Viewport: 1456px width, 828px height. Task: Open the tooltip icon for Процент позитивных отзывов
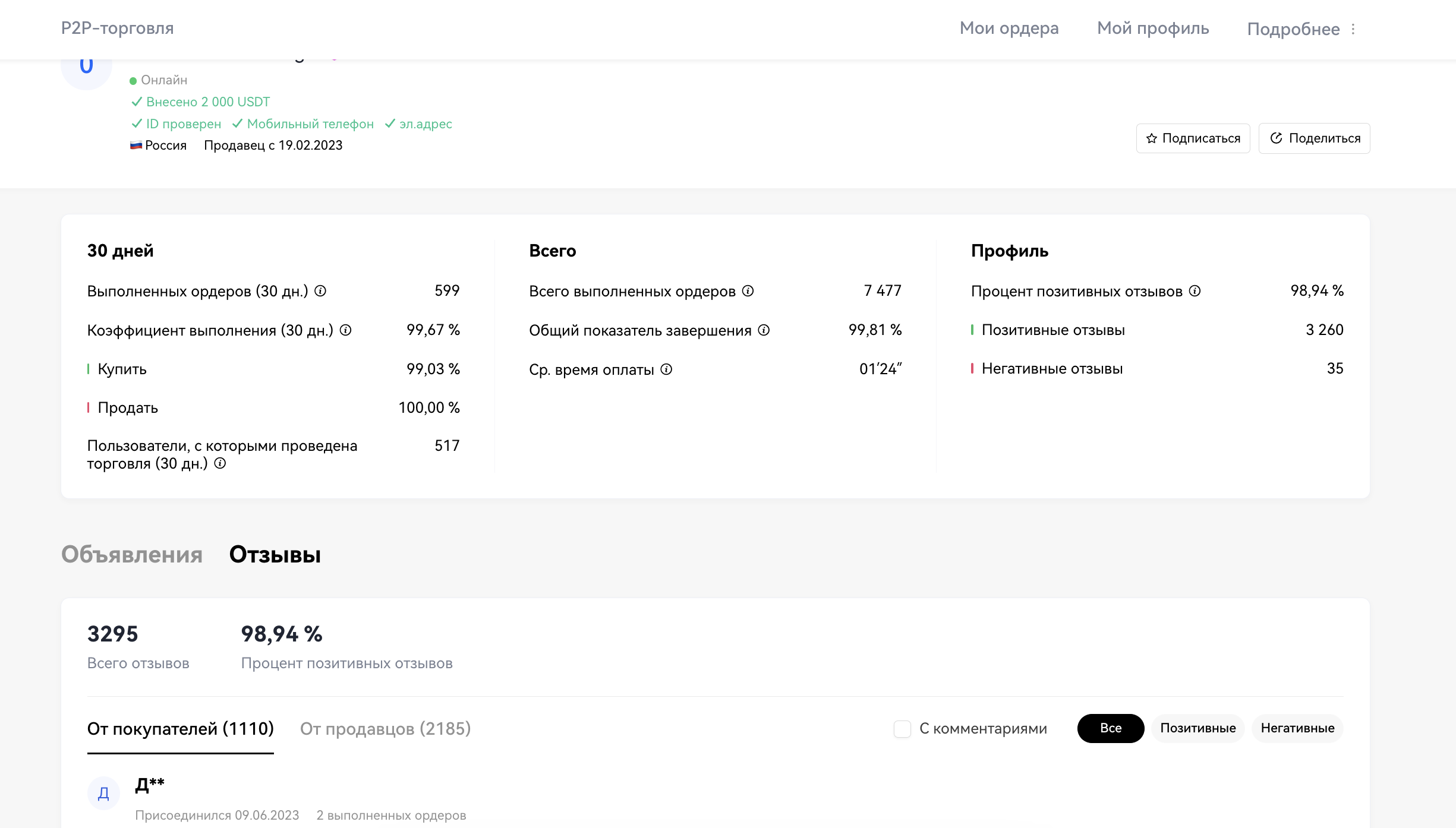click(x=1193, y=291)
